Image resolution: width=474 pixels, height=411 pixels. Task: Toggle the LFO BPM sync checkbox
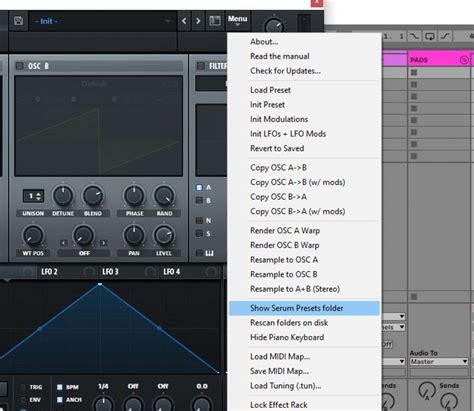pos(60,387)
